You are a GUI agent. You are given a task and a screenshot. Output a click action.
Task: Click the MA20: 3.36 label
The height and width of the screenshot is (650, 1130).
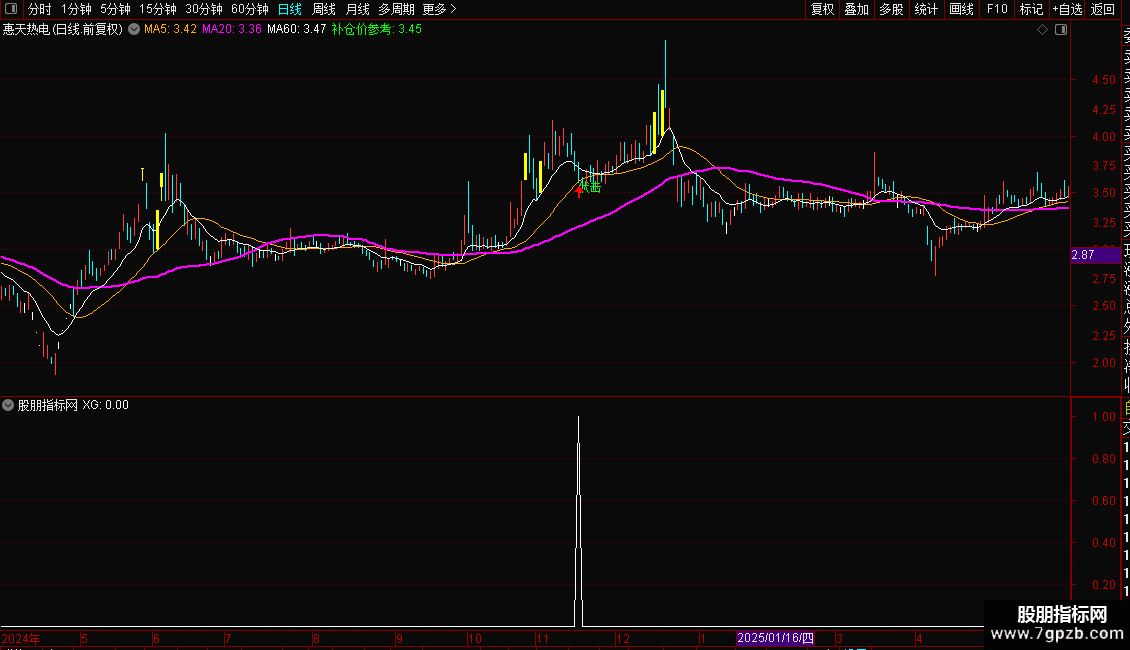click(231, 30)
